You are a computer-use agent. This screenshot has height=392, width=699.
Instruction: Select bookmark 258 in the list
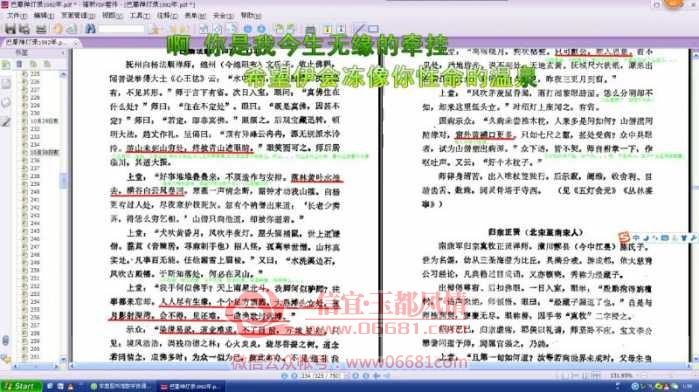coord(35,333)
